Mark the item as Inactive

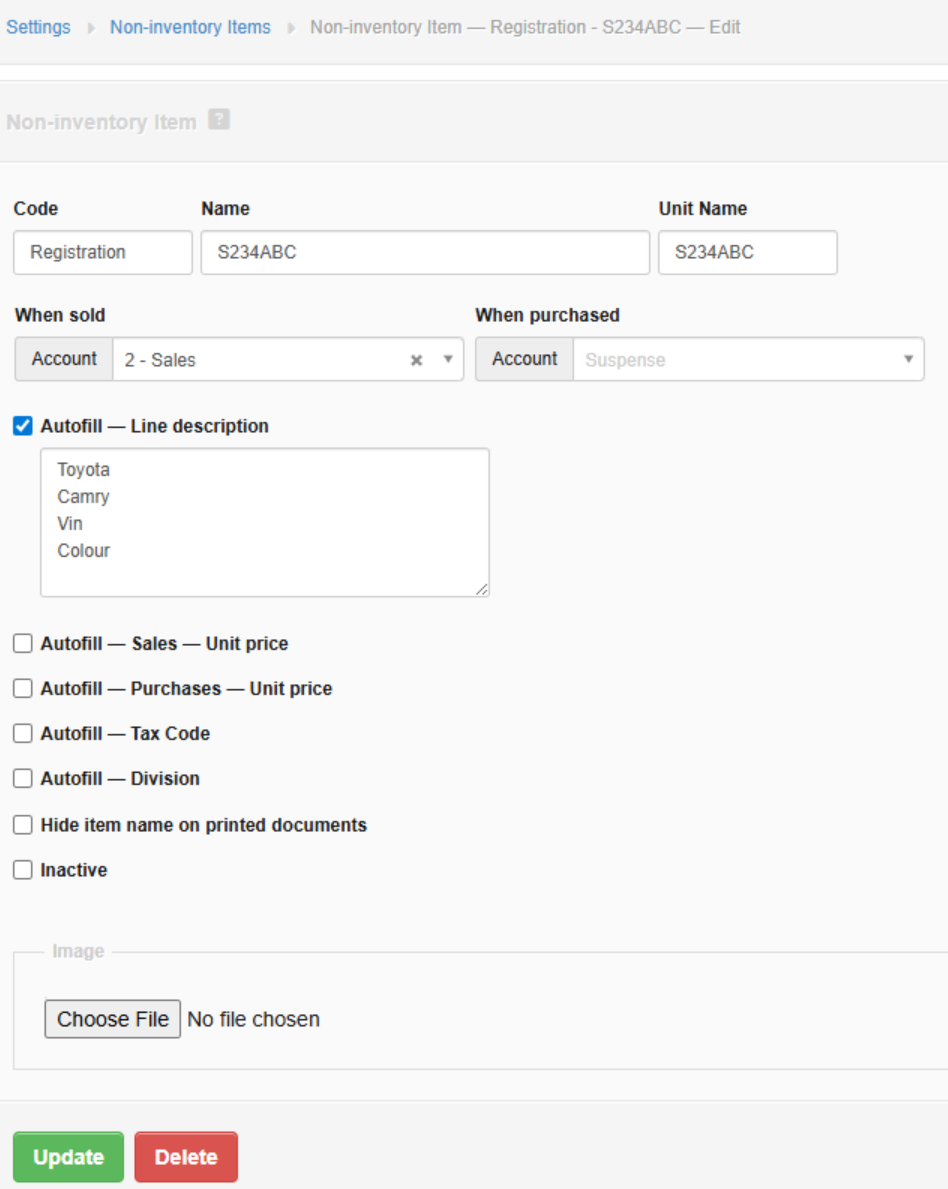[x=23, y=870]
